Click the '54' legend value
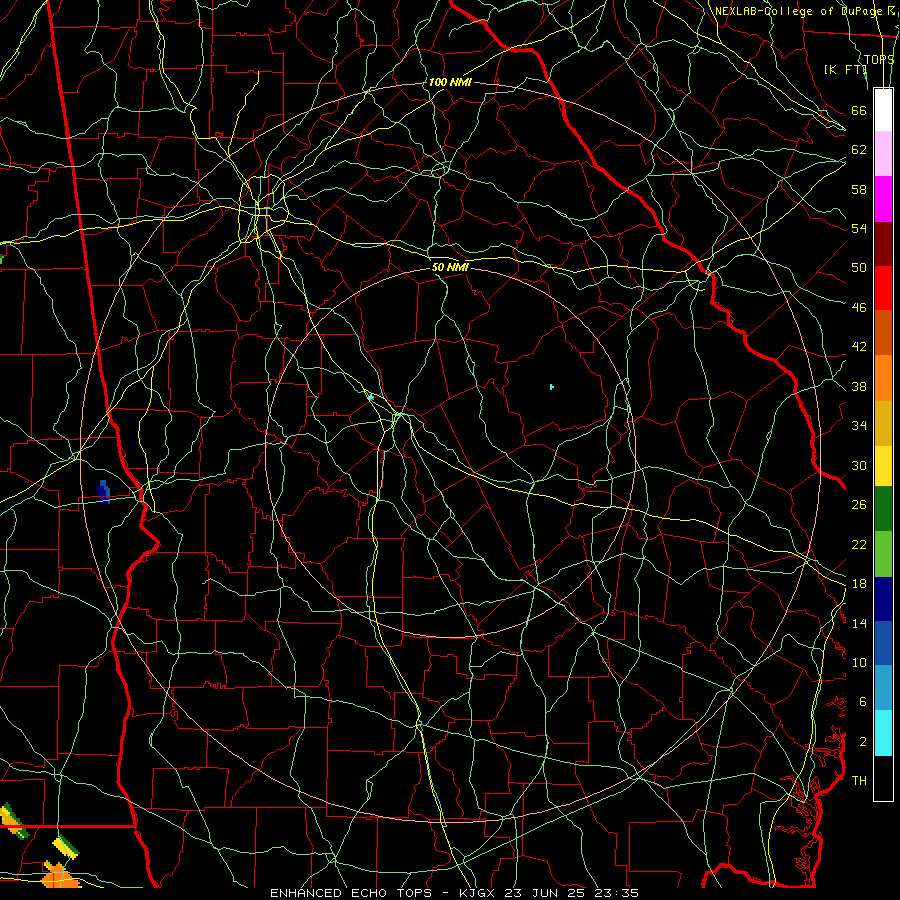Viewport: 900px width, 900px height. click(x=859, y=228)
